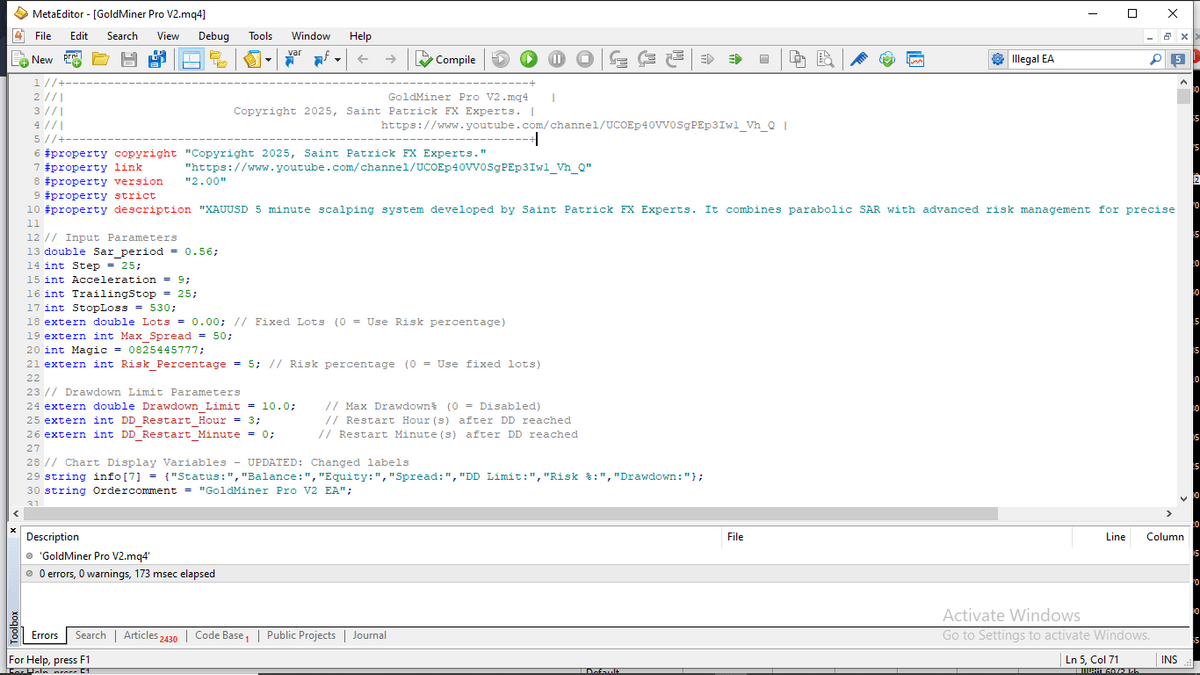Switch to the Journal tab
The image size is (1200, 675).
click(369, 635)
